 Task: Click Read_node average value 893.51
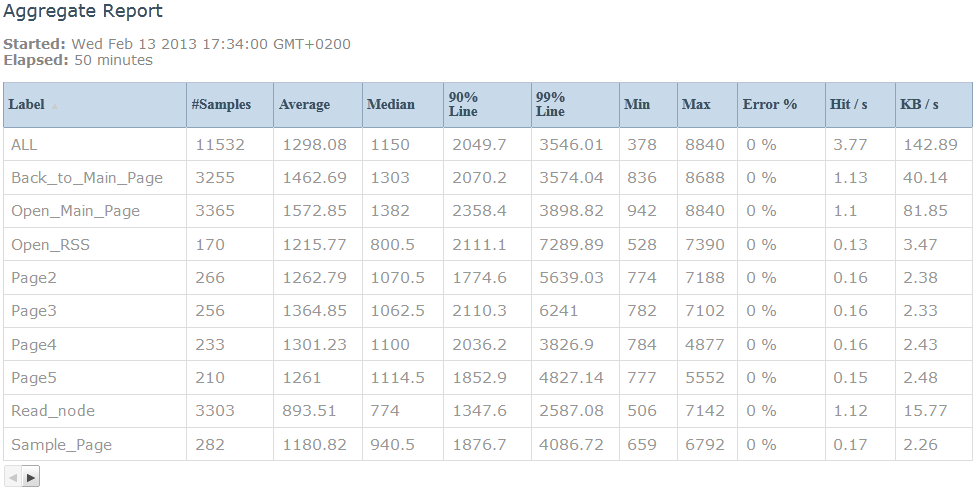pyautogui.click(x=309, y=411)
